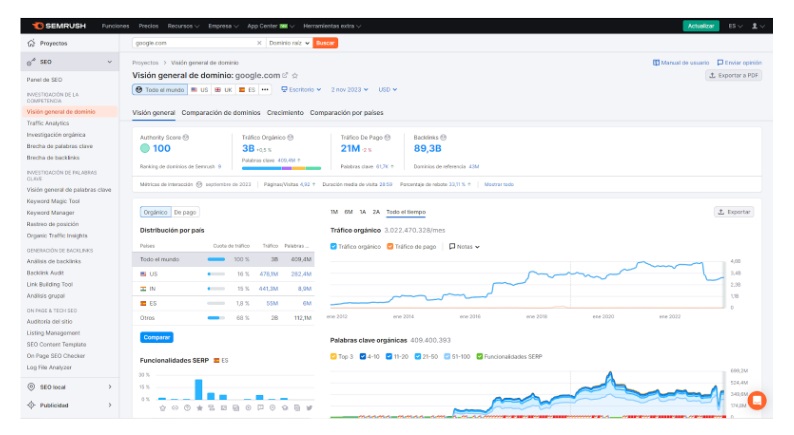Open Herramientas extra dropdown
Image resolution: width=794 pixels, height=435 pixels.
[332, 26]
